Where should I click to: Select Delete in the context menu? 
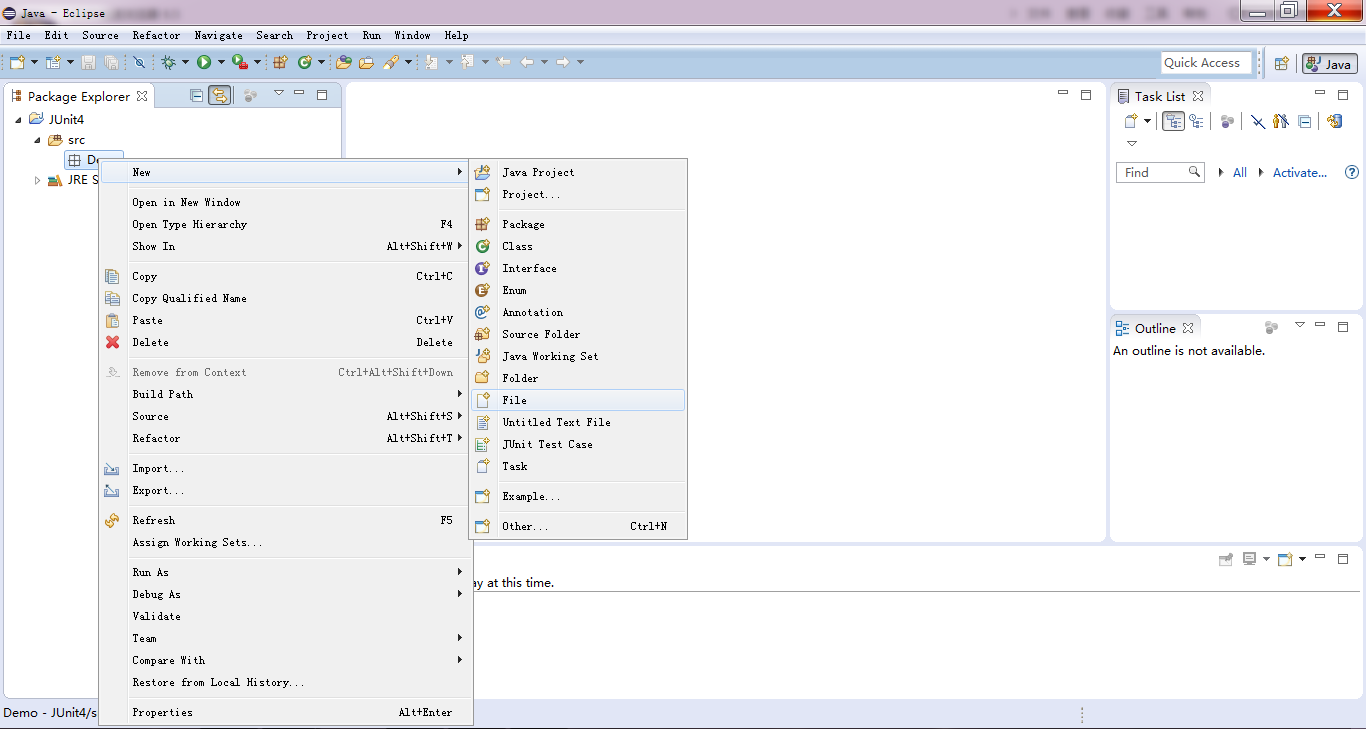[286, 342]
